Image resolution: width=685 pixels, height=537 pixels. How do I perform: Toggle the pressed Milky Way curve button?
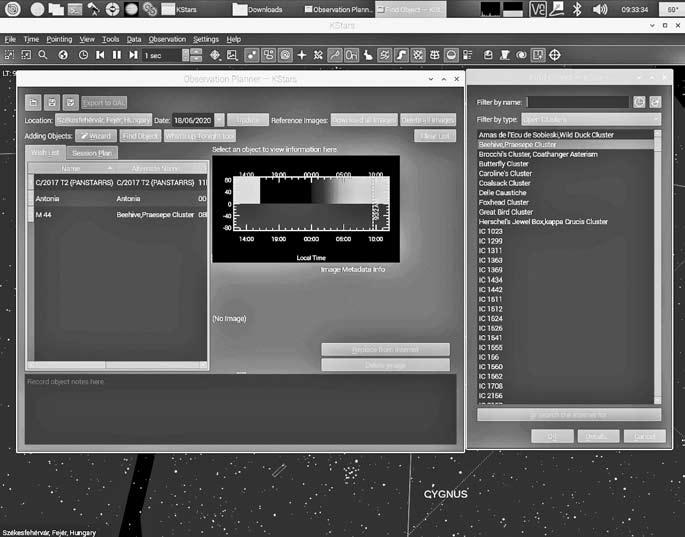[x=401, y=55]
